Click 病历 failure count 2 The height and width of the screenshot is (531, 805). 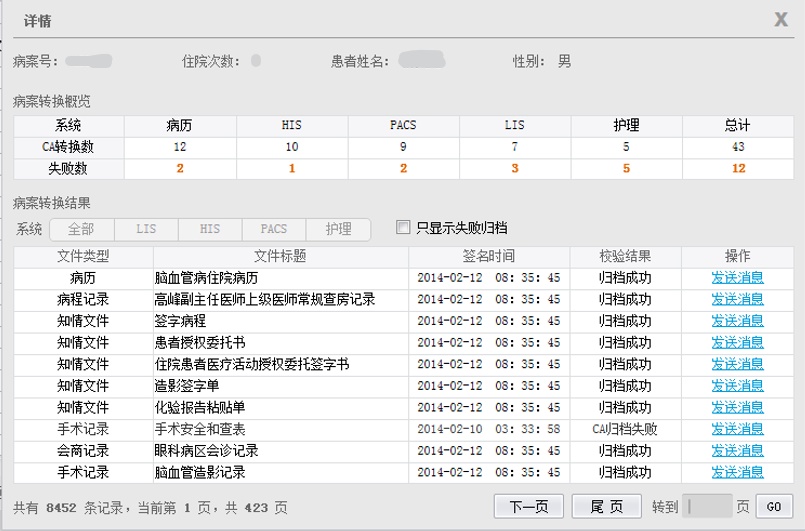click(x=180, y=168)
